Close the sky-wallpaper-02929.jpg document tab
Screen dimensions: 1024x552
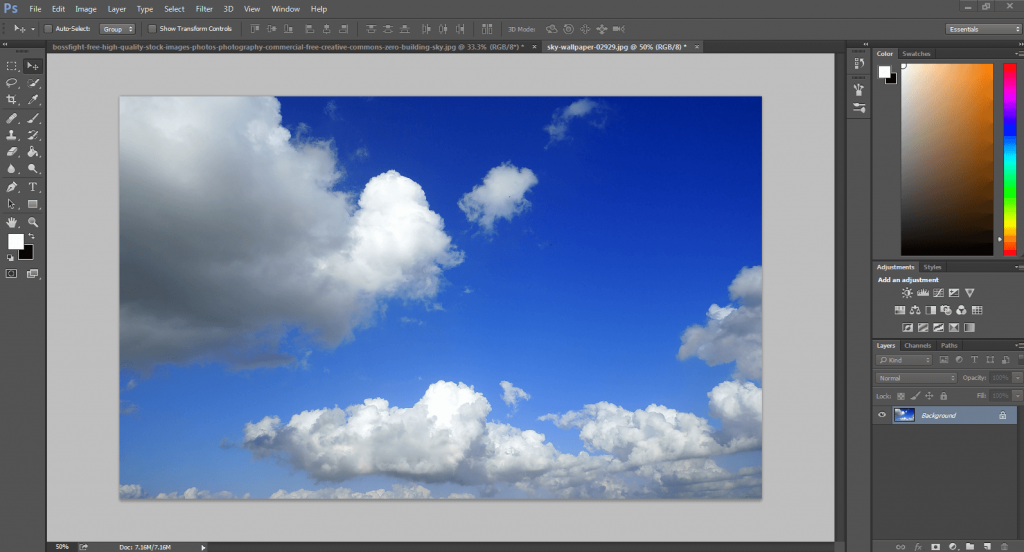[697, 47]
